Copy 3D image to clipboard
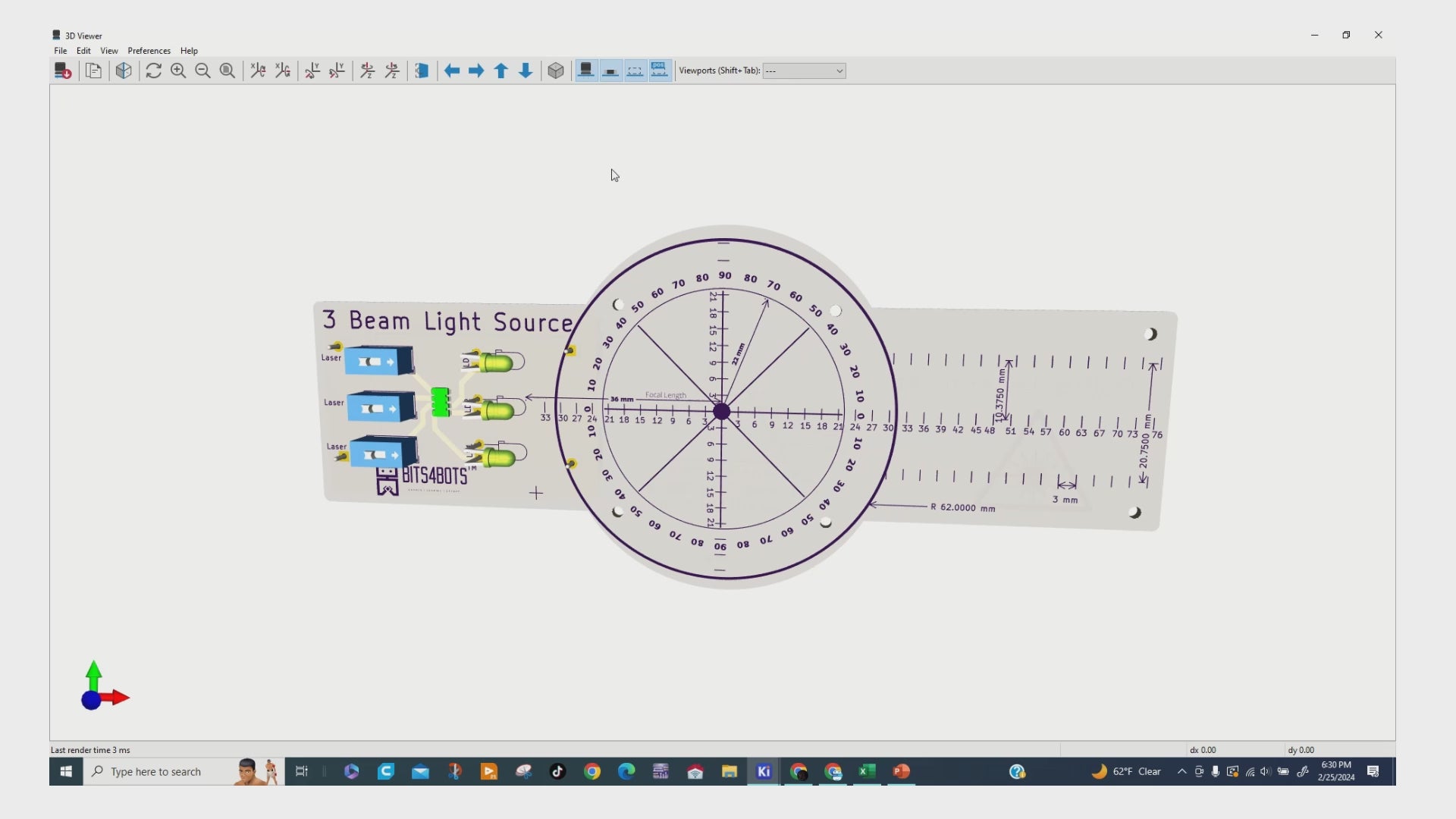This screenshot has height=819, width=1456. (93, 71)
